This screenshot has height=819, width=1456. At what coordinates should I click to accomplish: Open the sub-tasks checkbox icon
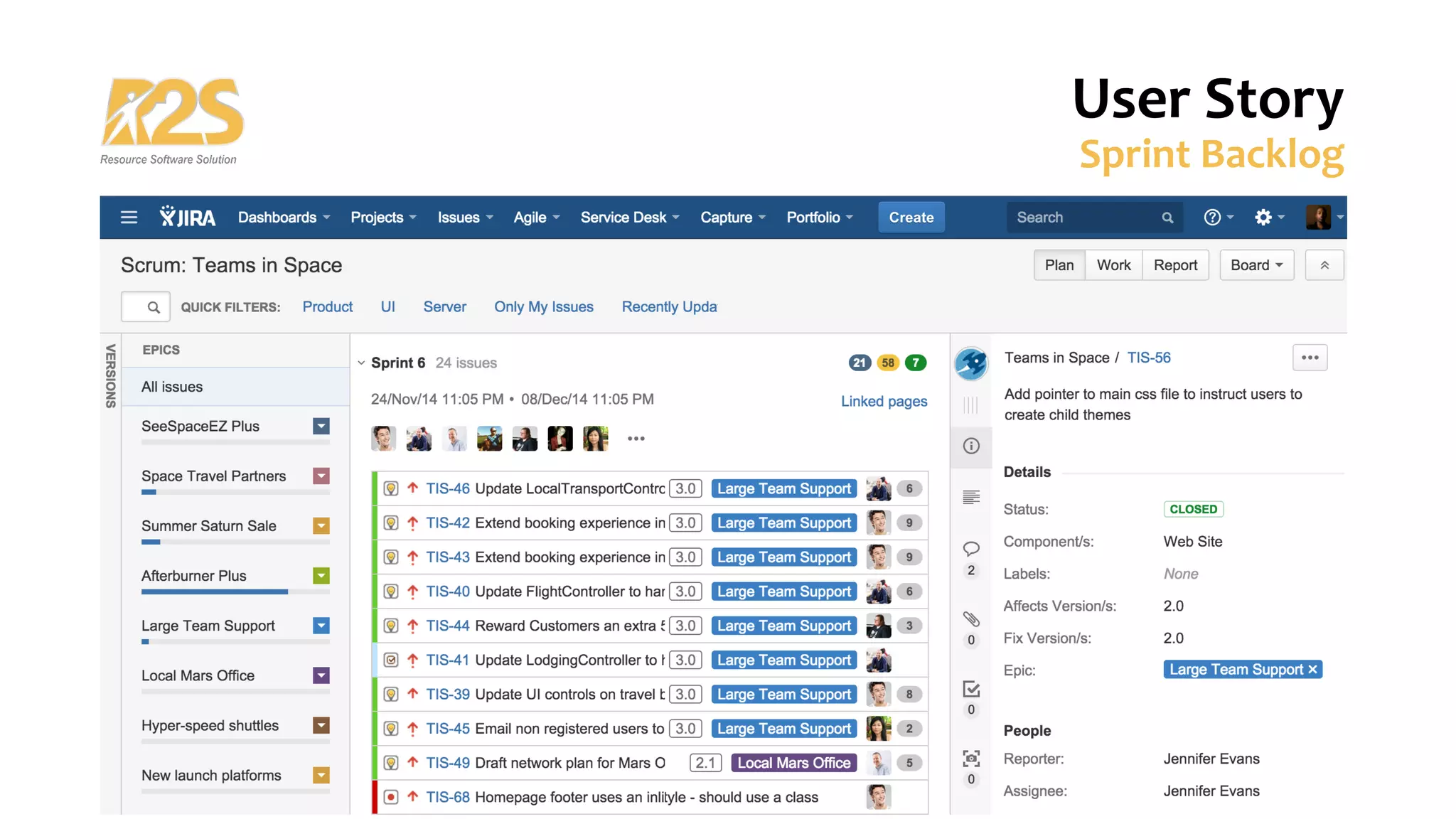pos(971,689)
